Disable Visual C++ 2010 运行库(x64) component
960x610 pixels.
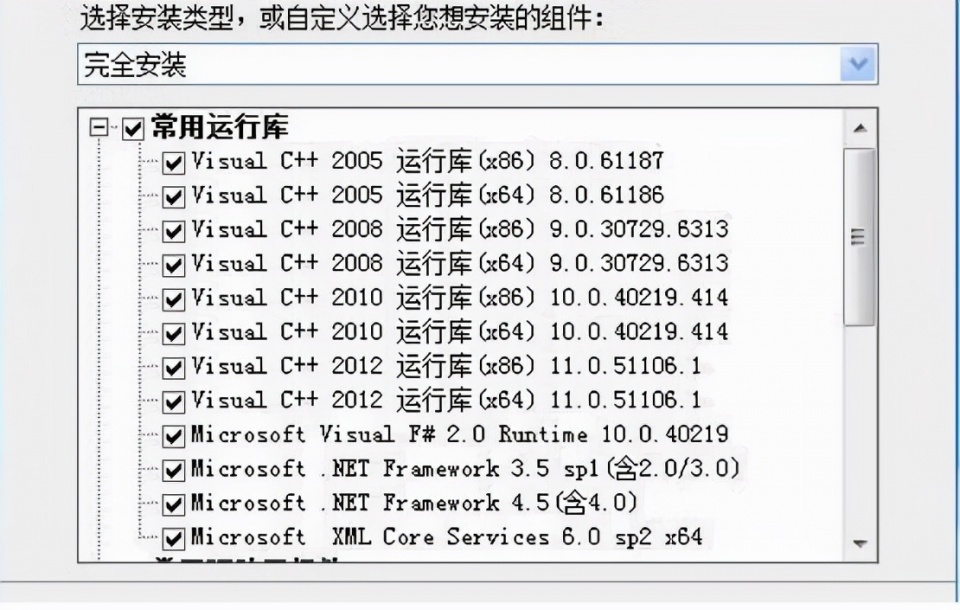pyautogui.click(x=173, y=334)
